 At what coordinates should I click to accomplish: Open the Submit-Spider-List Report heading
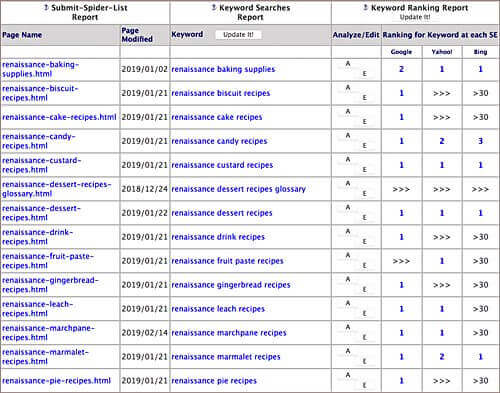89,12
